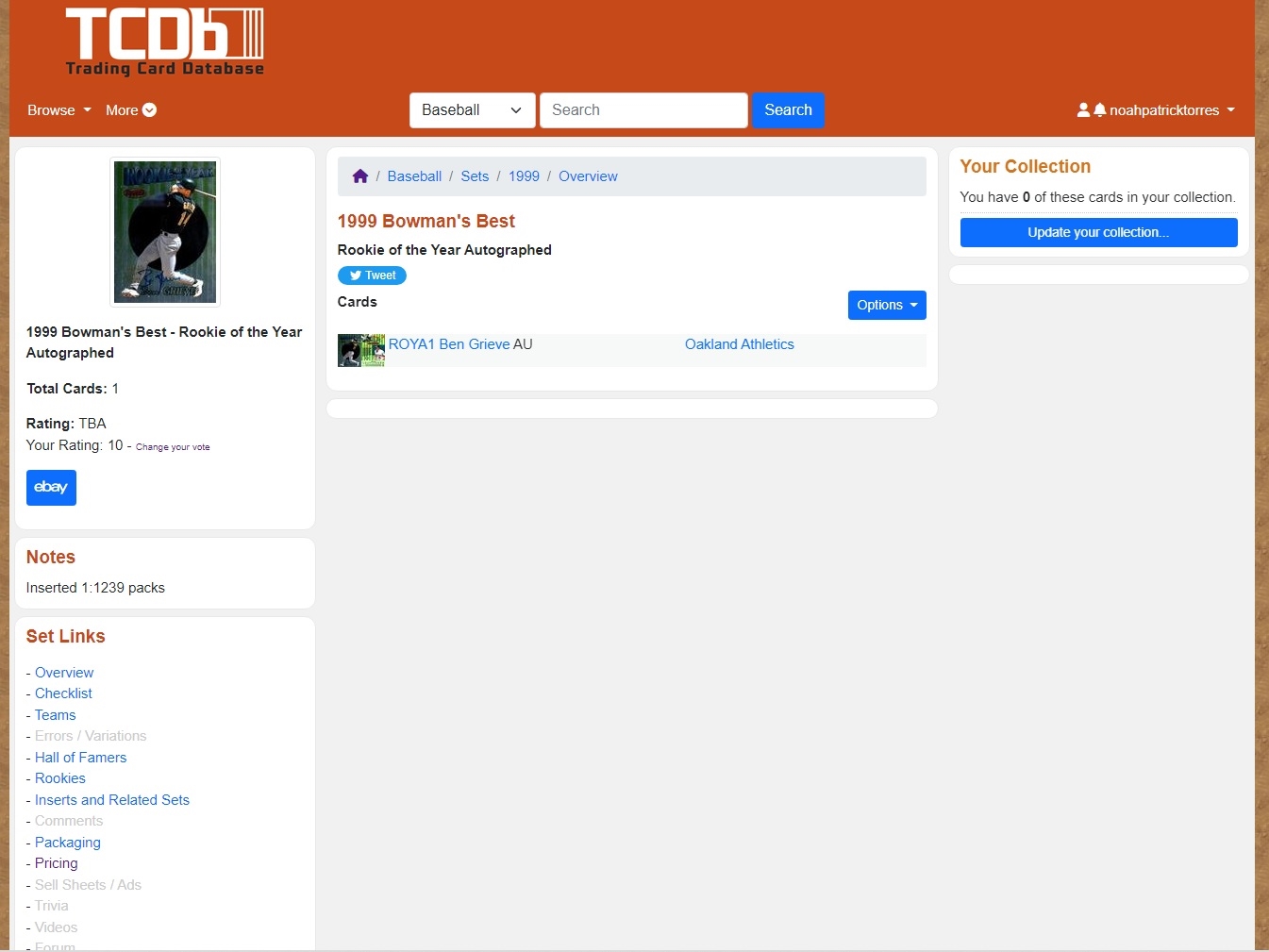Open ROYA1 Ben Grieve card link
This screenshot has height=952, width=1269.
point(449,344)
